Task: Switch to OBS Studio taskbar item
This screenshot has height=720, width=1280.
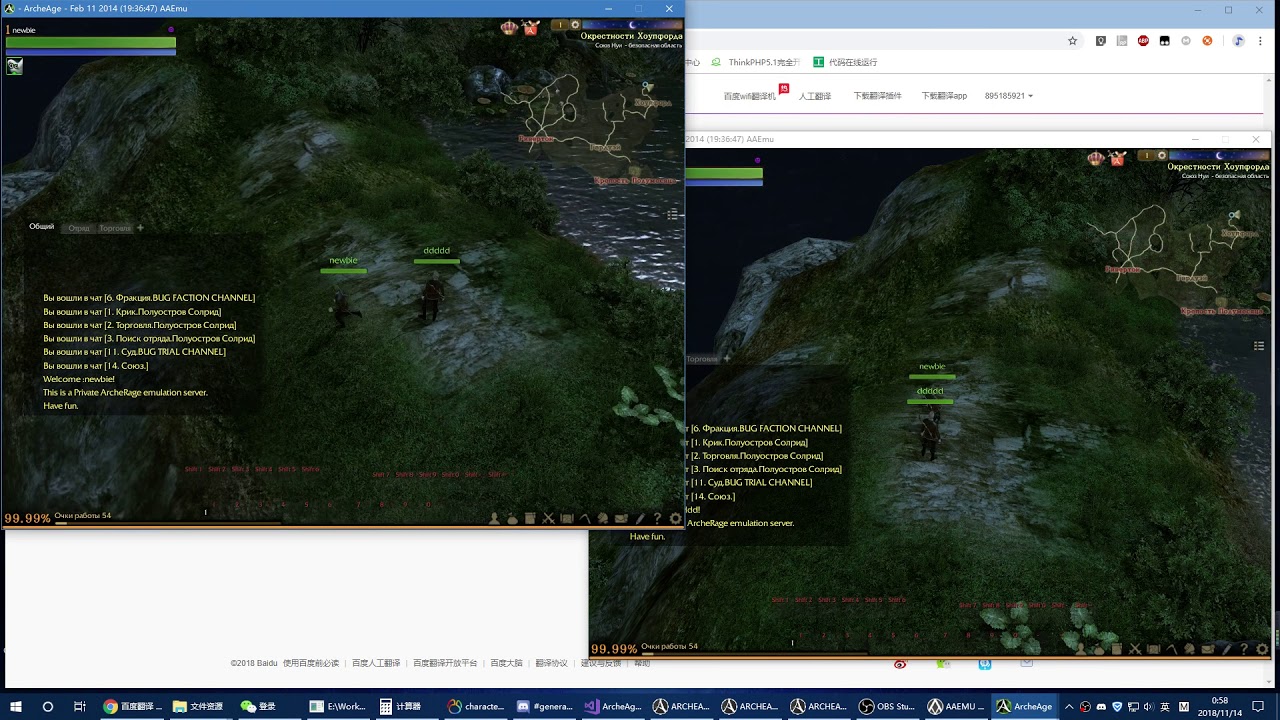Action: [887, 706]
